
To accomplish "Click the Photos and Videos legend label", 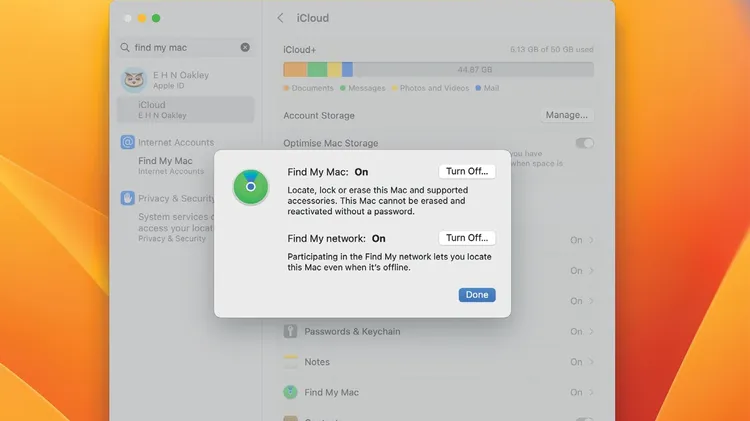I will click(x=434, y=88).
